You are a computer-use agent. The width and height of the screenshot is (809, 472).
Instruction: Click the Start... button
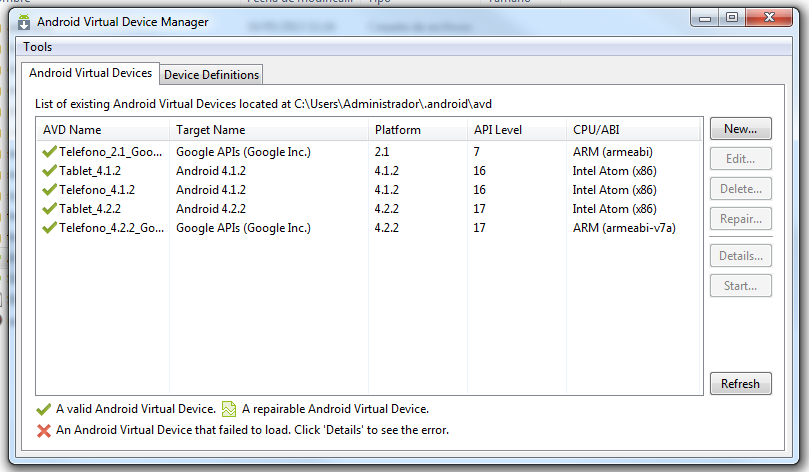pyautogui.click(x=740, y=286)
